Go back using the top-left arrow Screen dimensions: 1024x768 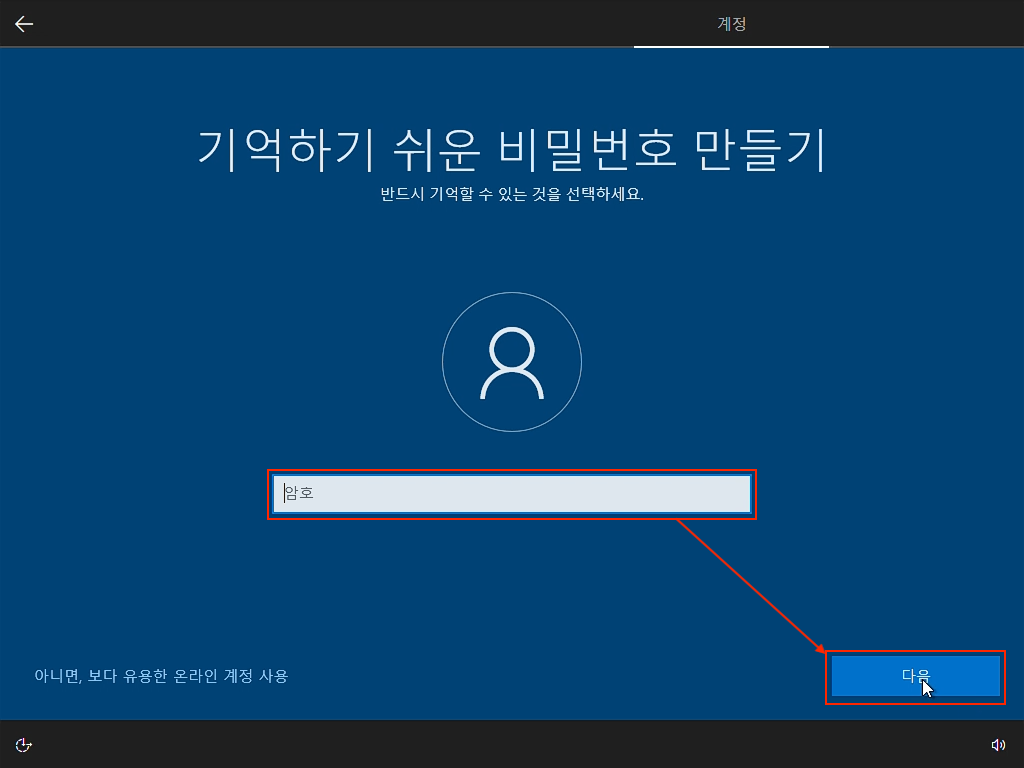pyautogui.click(x=24, y=24)
